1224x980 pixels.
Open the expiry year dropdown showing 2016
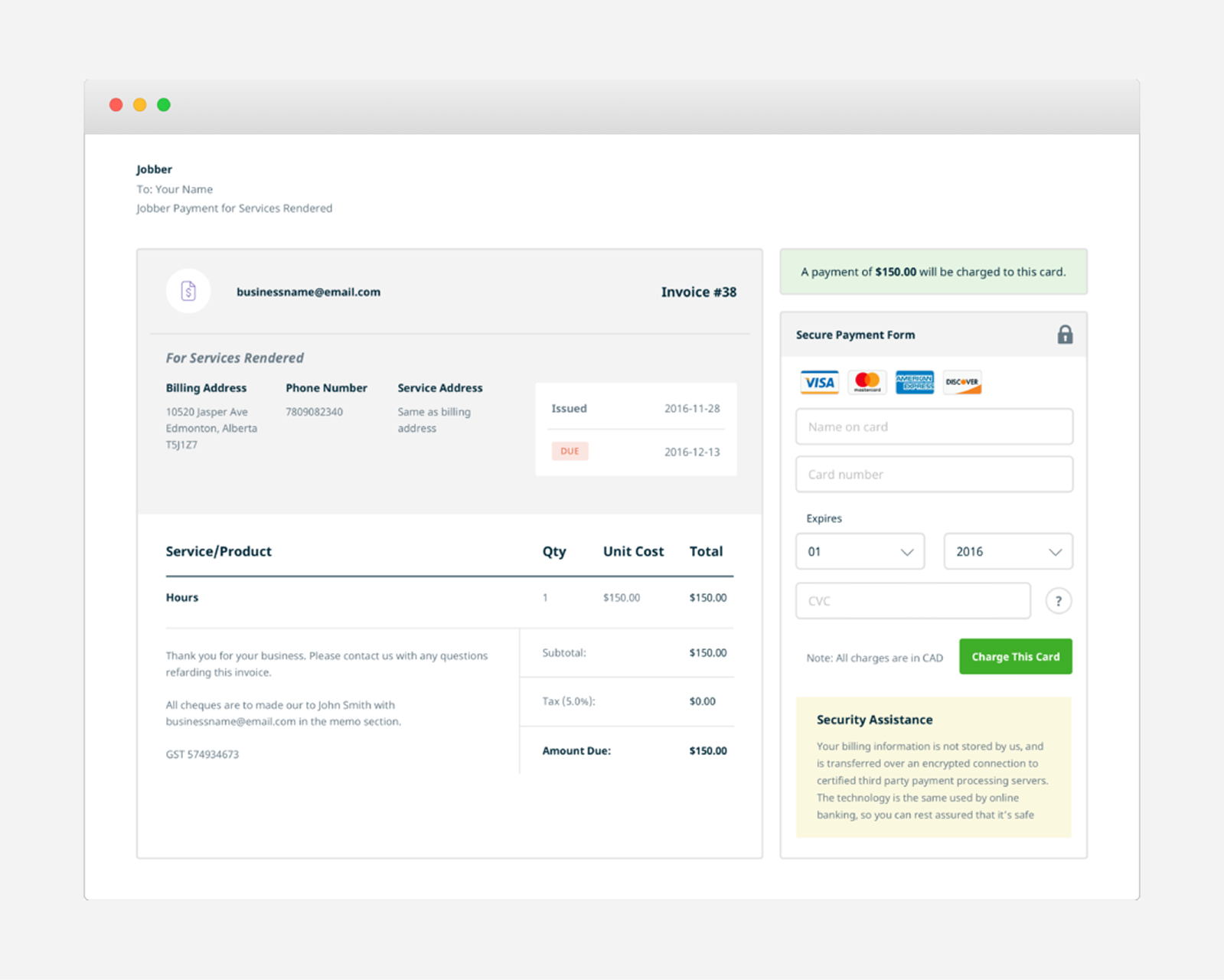(x=1007, y=551)
